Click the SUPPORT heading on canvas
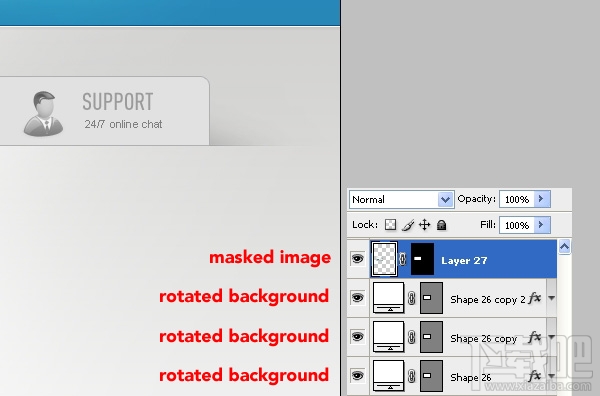 [118, 102]
